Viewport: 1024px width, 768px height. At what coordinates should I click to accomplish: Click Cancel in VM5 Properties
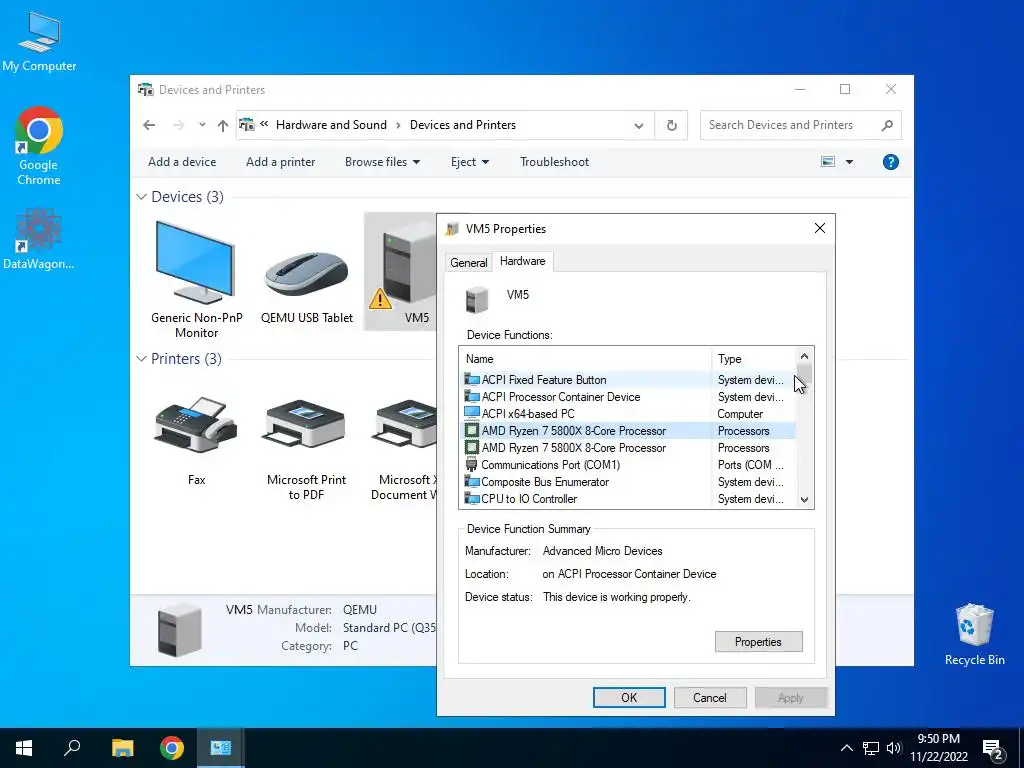click(709, 697)
